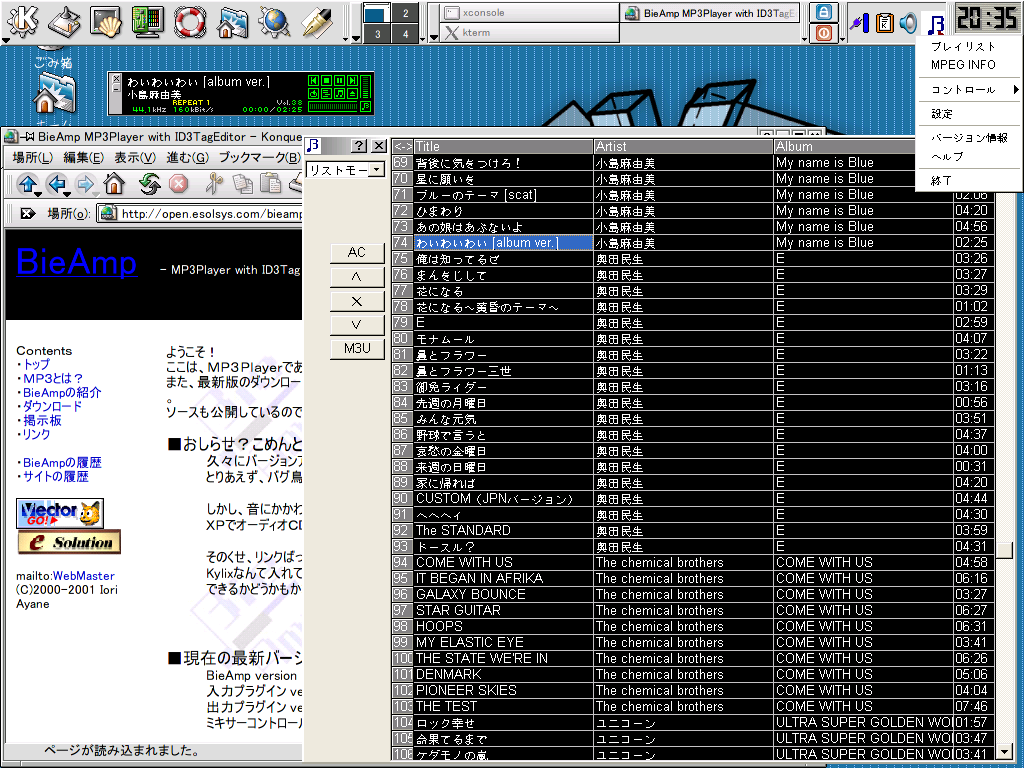Pause playback in the BieAmp mini player

(340, 80)
